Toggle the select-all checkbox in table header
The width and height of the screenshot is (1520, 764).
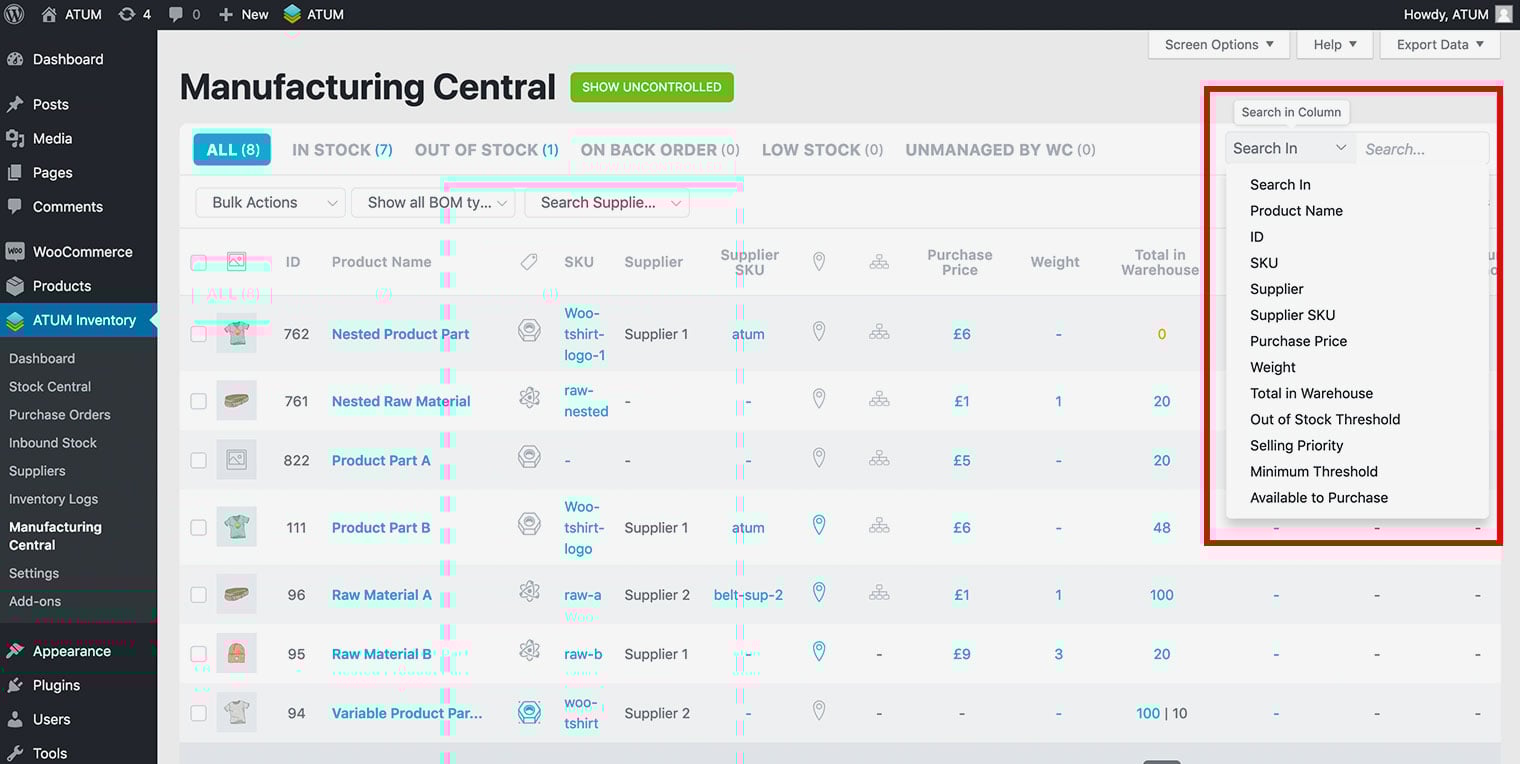click(199, 262)
